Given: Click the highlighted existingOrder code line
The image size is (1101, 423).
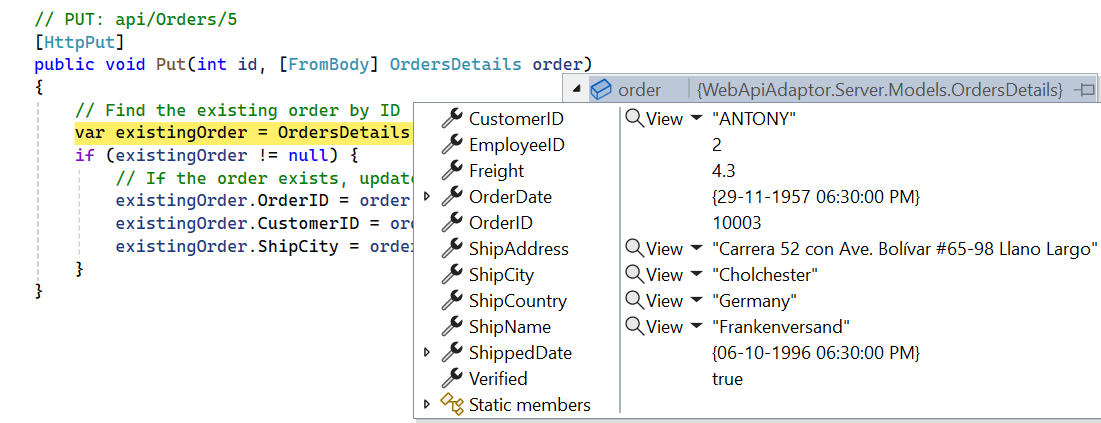Looking at the screenshot, I should (x=242, y=133).
